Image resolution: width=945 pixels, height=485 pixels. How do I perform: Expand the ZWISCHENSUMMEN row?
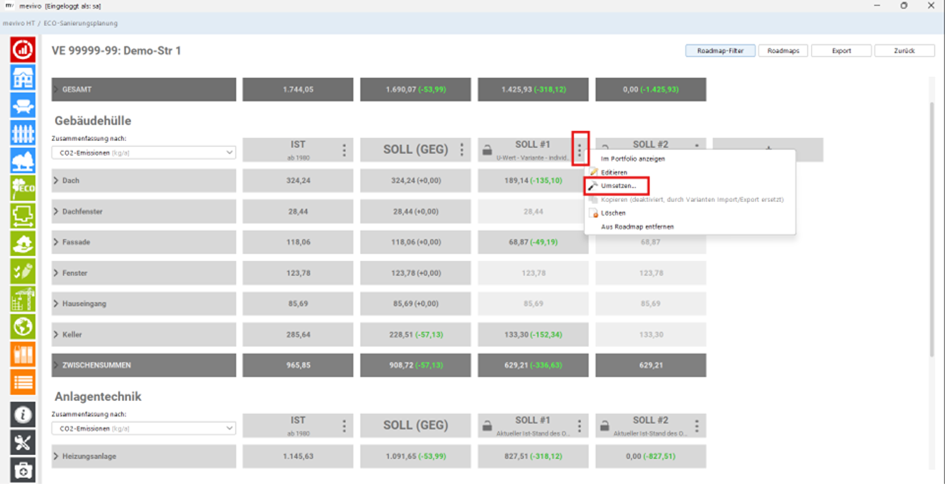tap(56, 365)
